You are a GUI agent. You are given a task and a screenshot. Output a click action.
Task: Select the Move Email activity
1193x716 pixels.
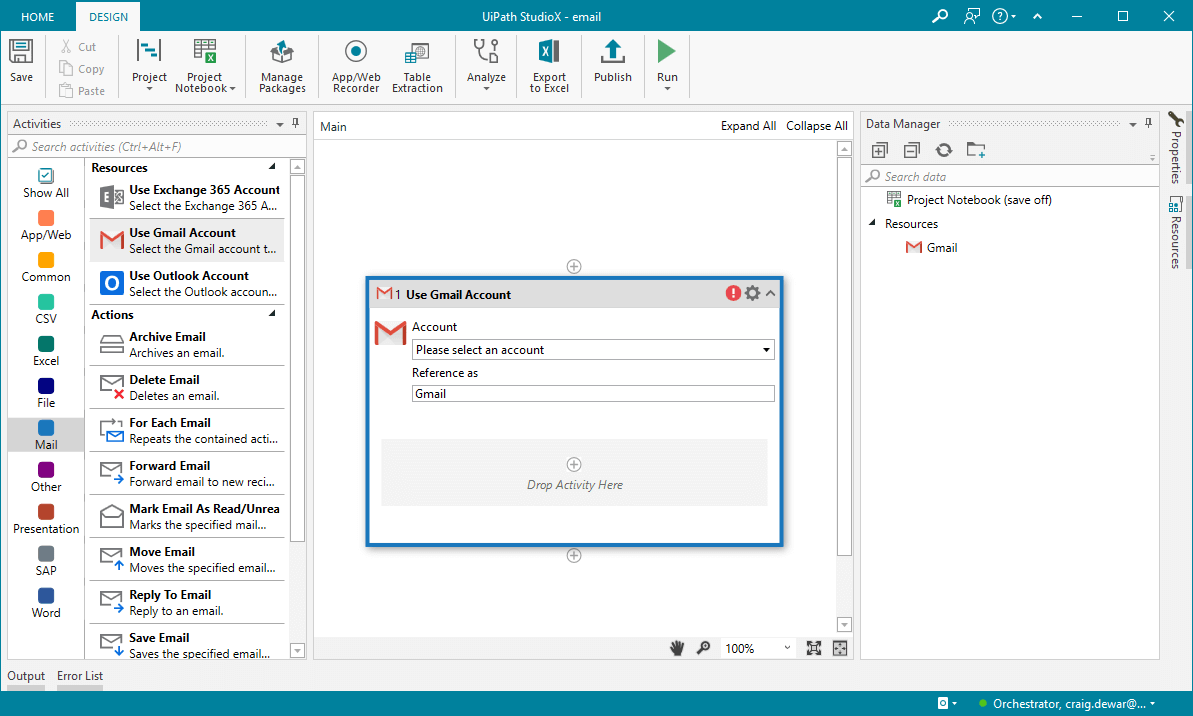(x=187, y=559)
